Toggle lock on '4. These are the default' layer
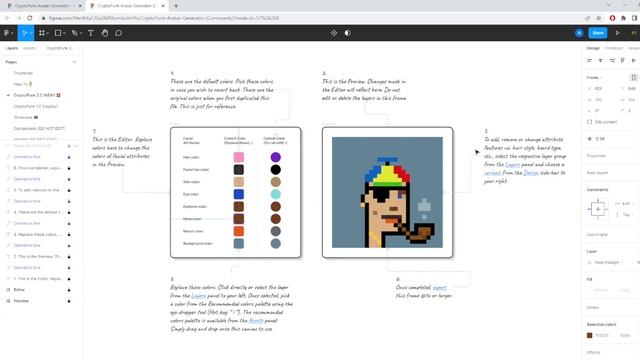 pos(69,212)
